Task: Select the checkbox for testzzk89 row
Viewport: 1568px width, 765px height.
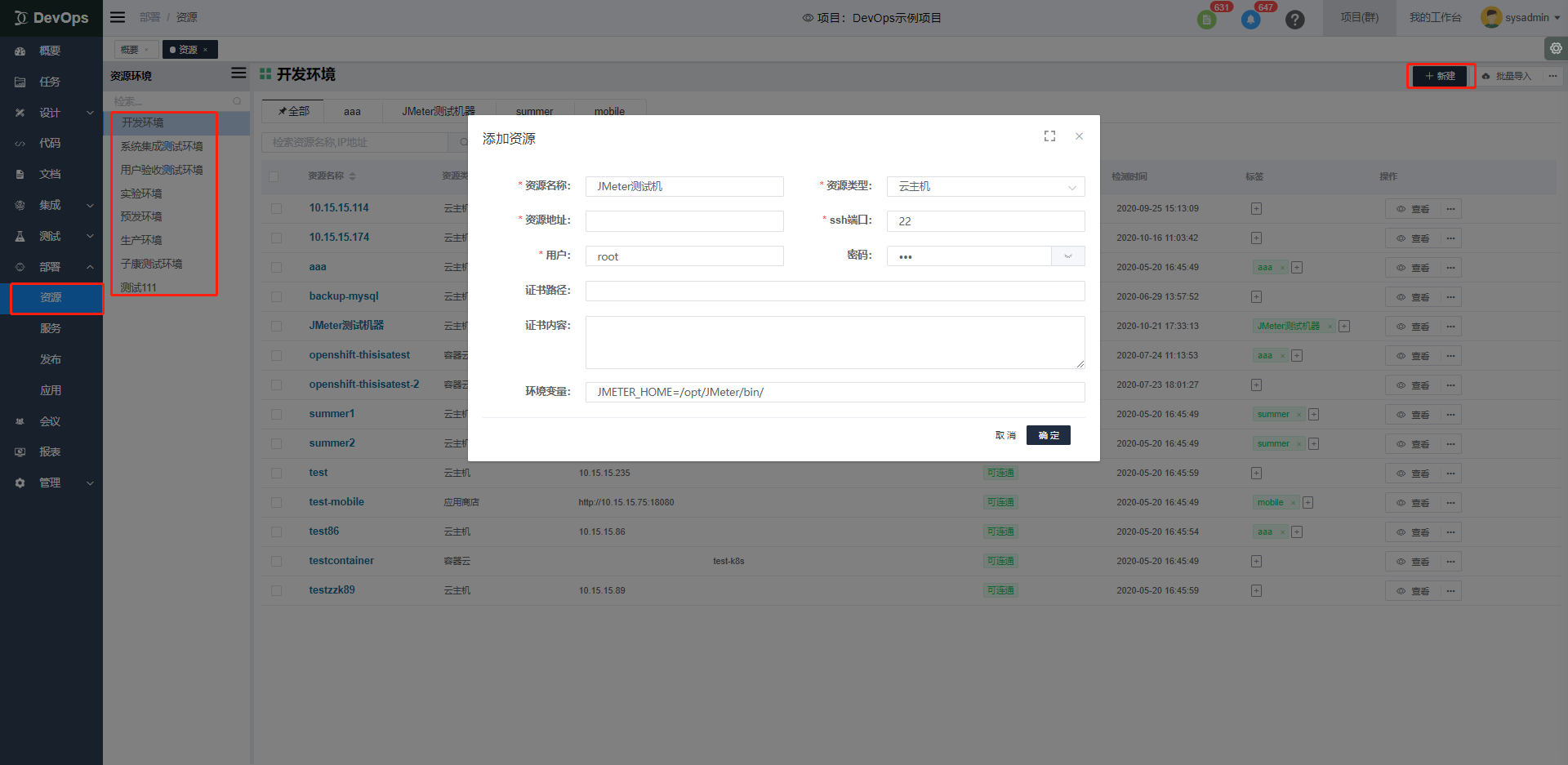Action: coord(276,591)
